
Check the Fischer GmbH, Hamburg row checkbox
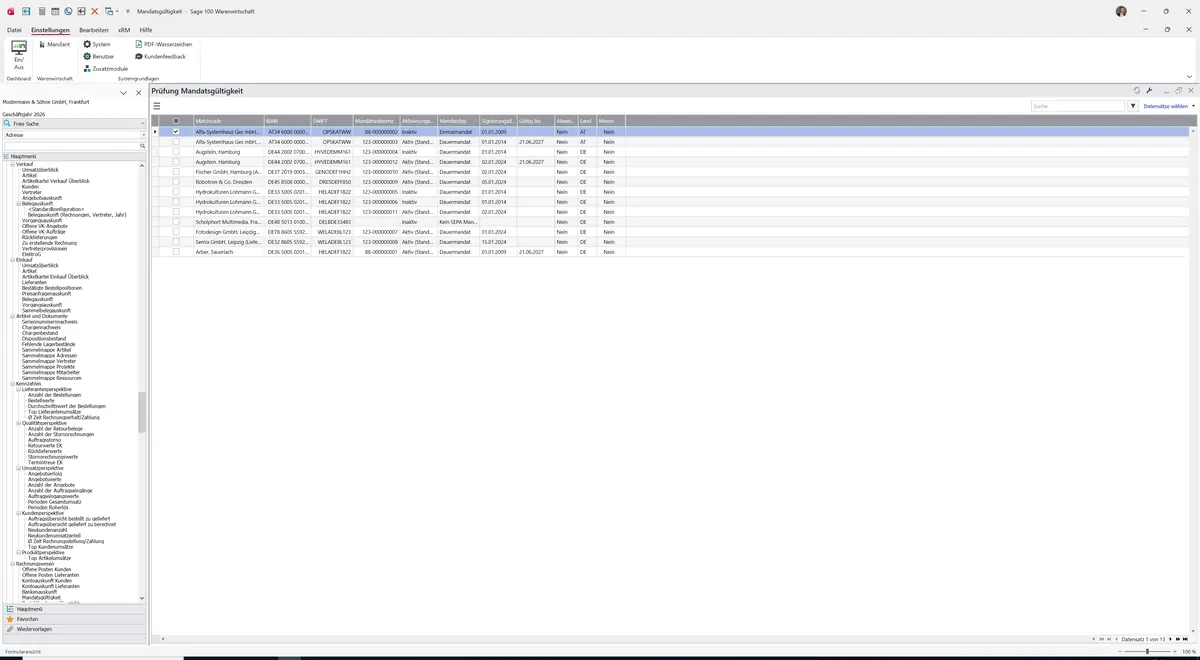[176, 172]
